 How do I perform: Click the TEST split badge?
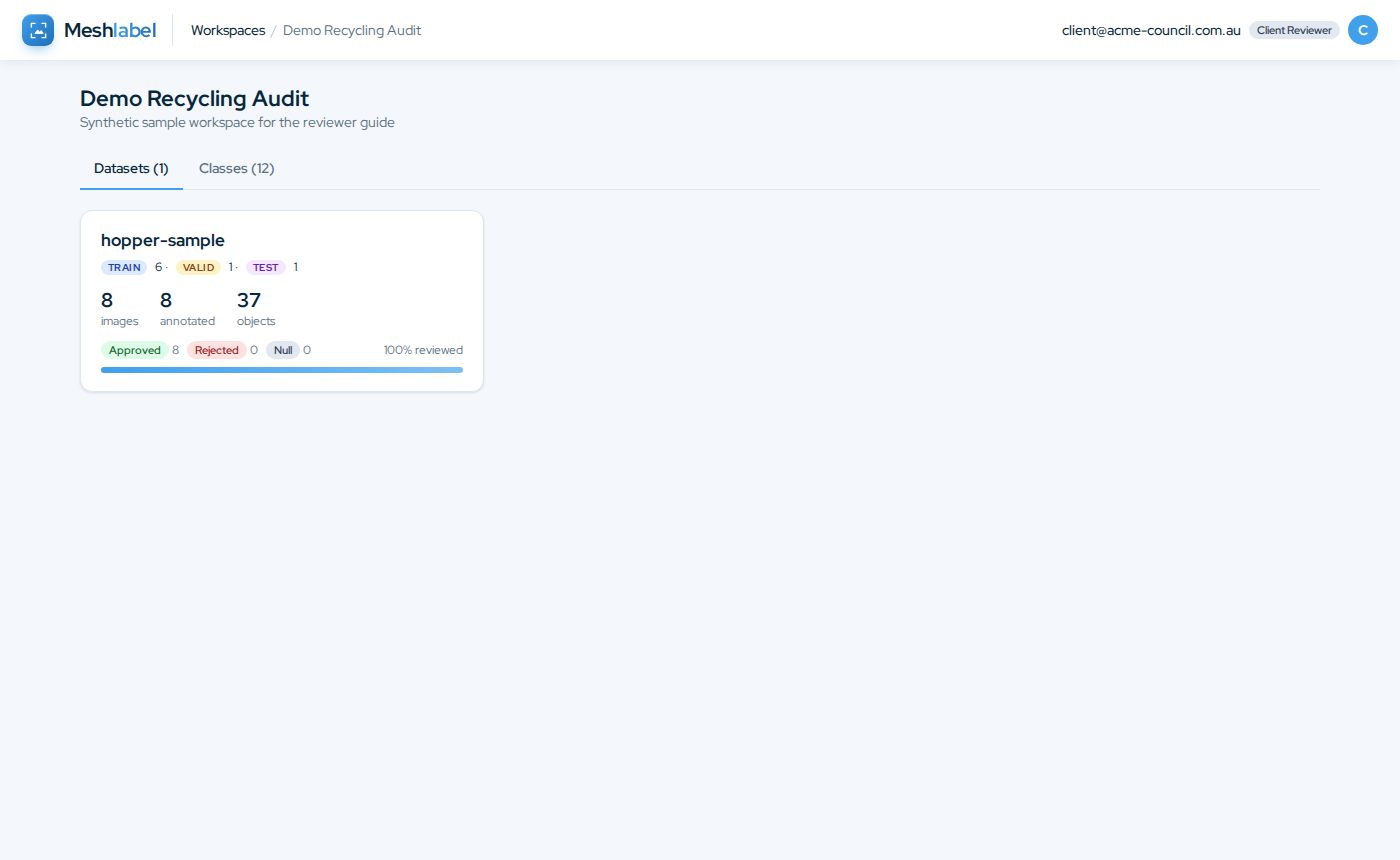point(266,267)
